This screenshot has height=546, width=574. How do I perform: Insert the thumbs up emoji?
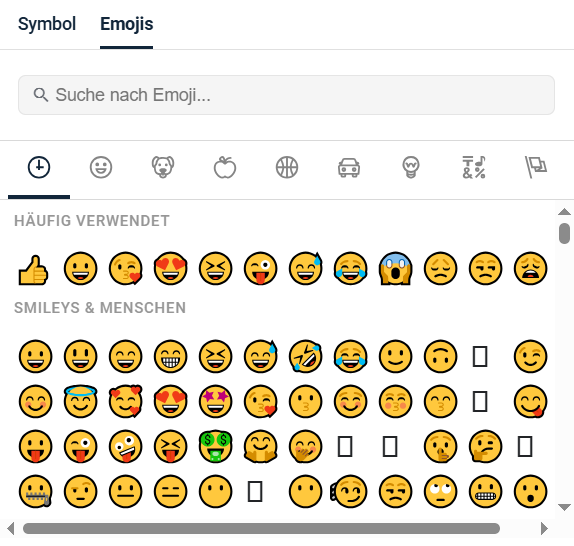coord(33,270)
